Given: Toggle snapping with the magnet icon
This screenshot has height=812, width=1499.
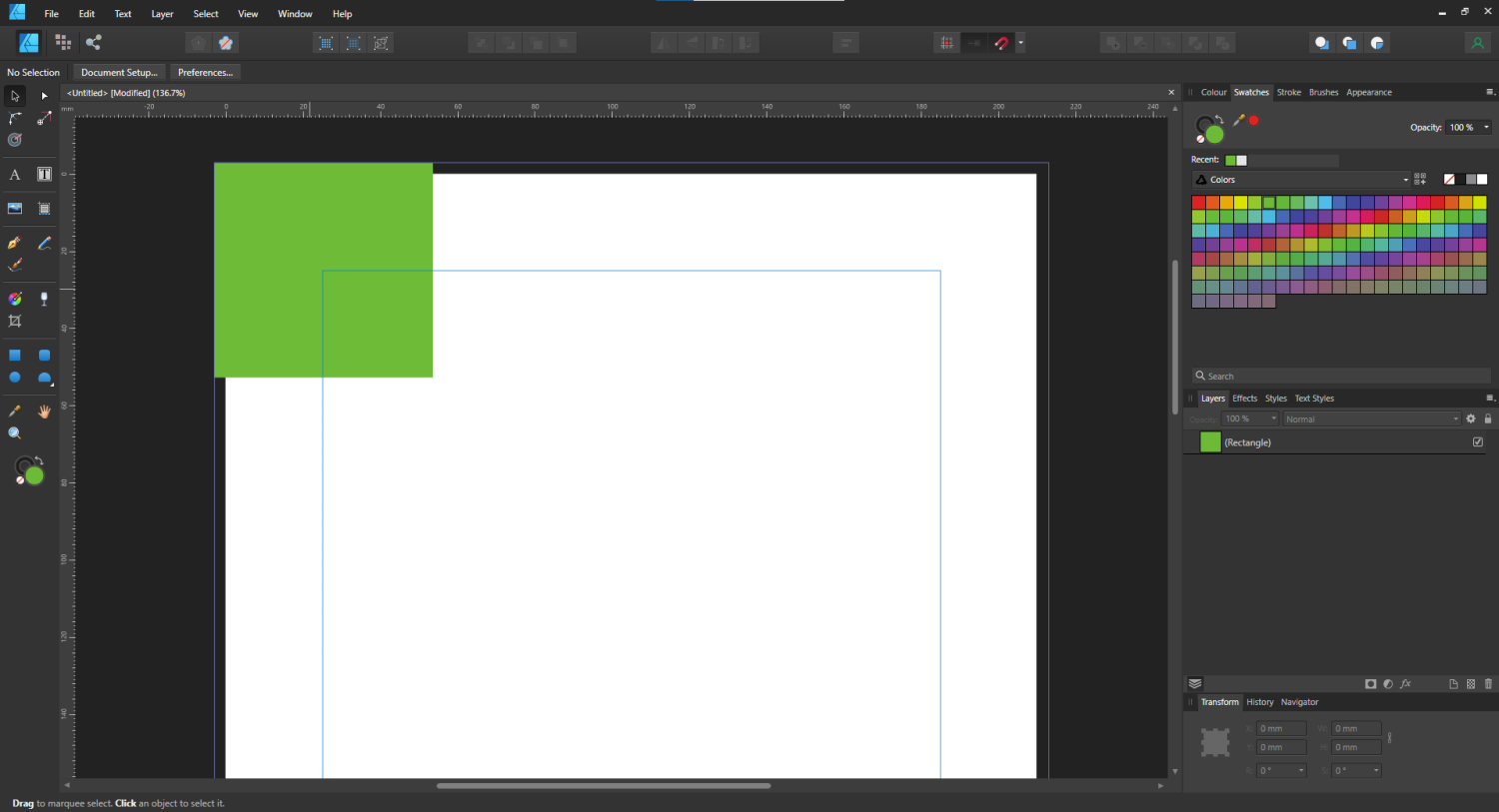Looking at the screenshot, I should (x=1000, y=43).
